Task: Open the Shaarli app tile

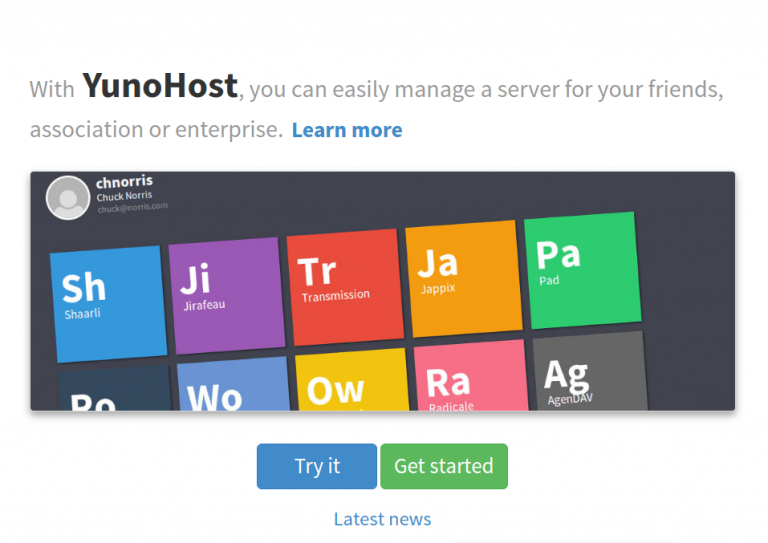Action: click(x=109, y=304)
